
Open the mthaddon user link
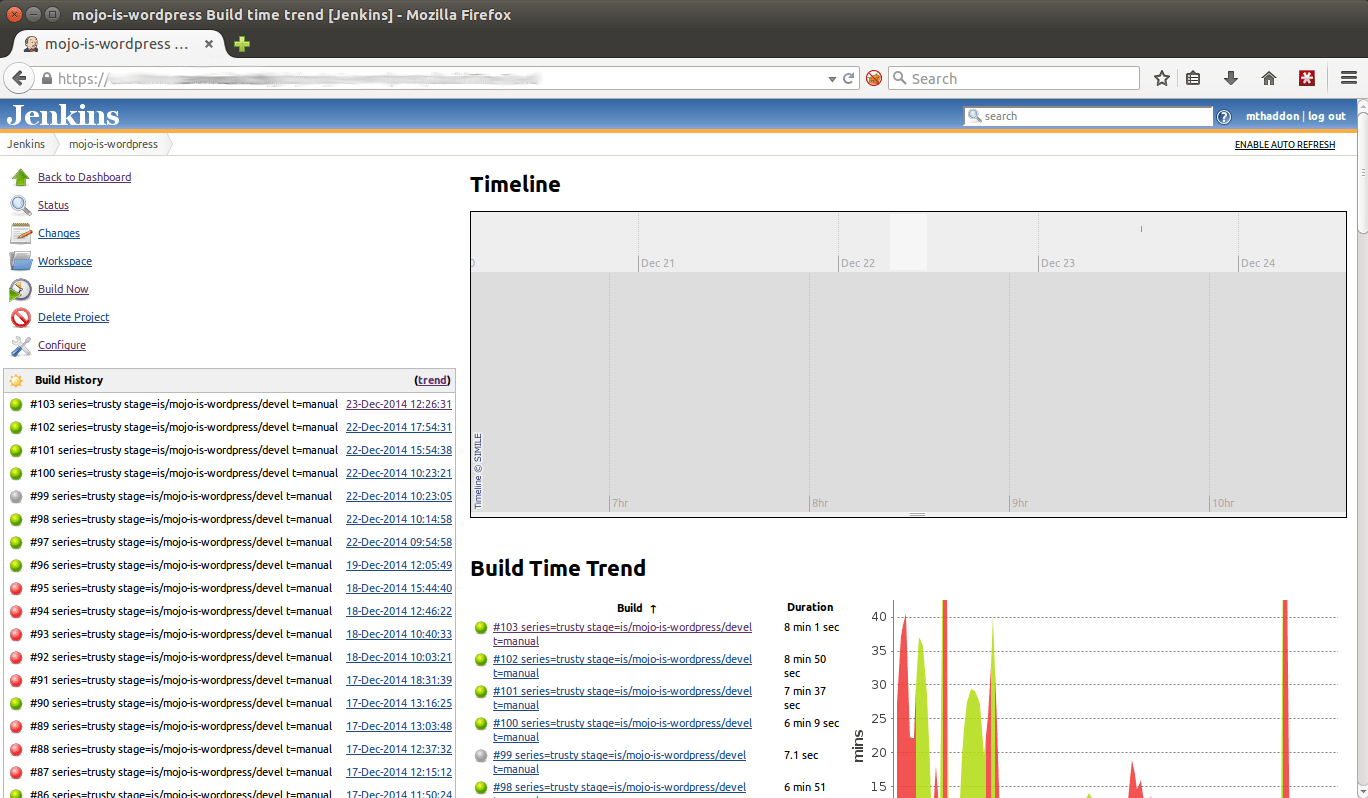coord(1272,117)
